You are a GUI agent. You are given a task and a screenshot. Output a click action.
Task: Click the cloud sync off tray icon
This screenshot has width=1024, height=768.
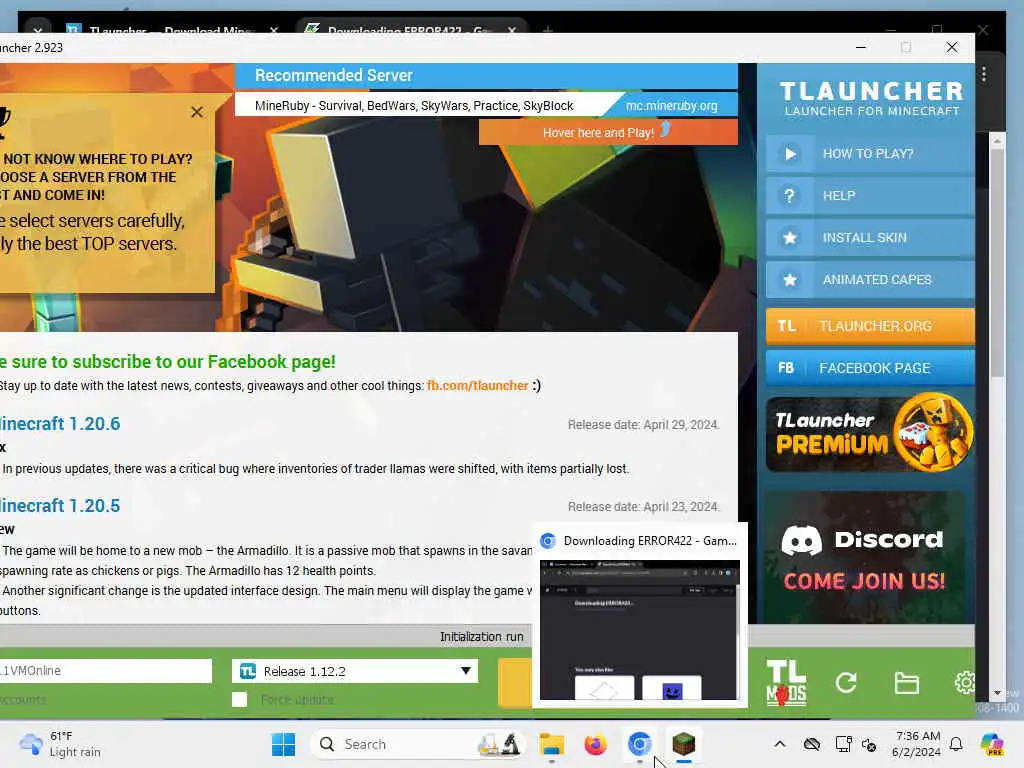(812, 744)
